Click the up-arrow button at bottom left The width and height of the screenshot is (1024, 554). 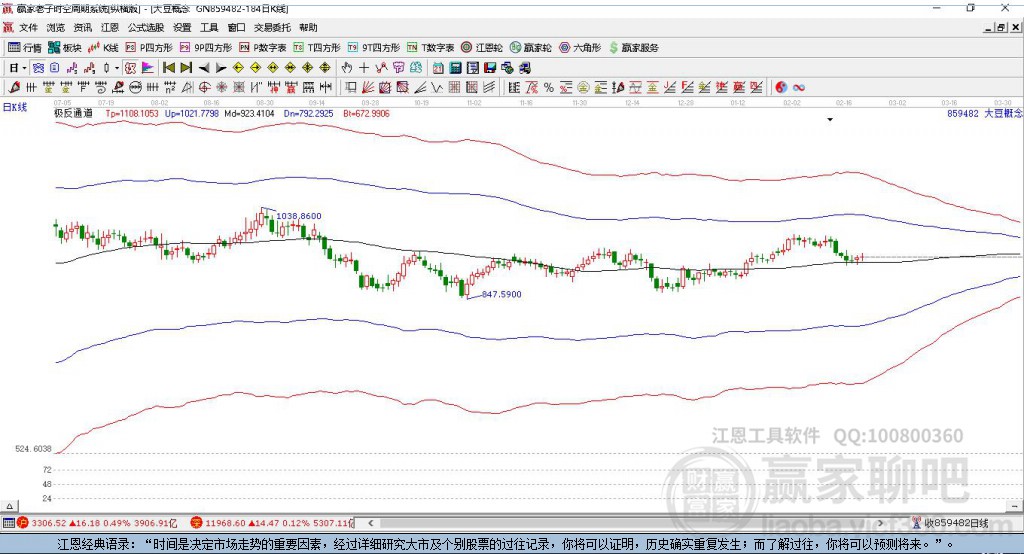coord(9,506)
